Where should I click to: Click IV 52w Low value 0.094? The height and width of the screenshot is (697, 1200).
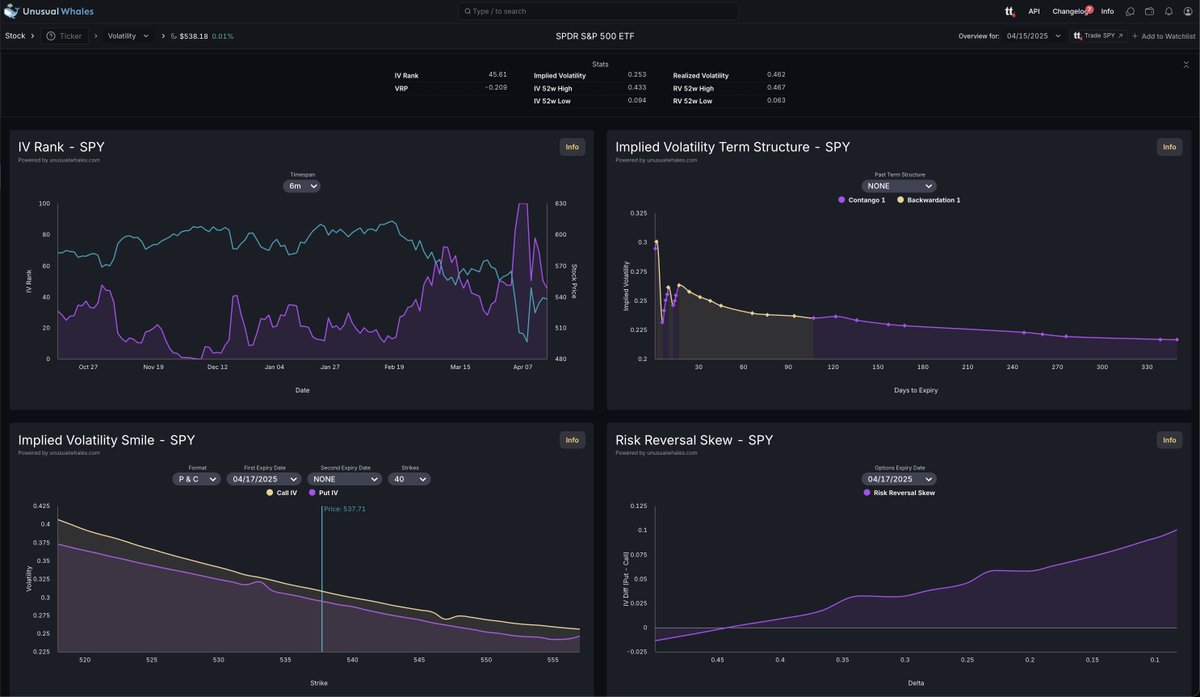click(636, 100)
